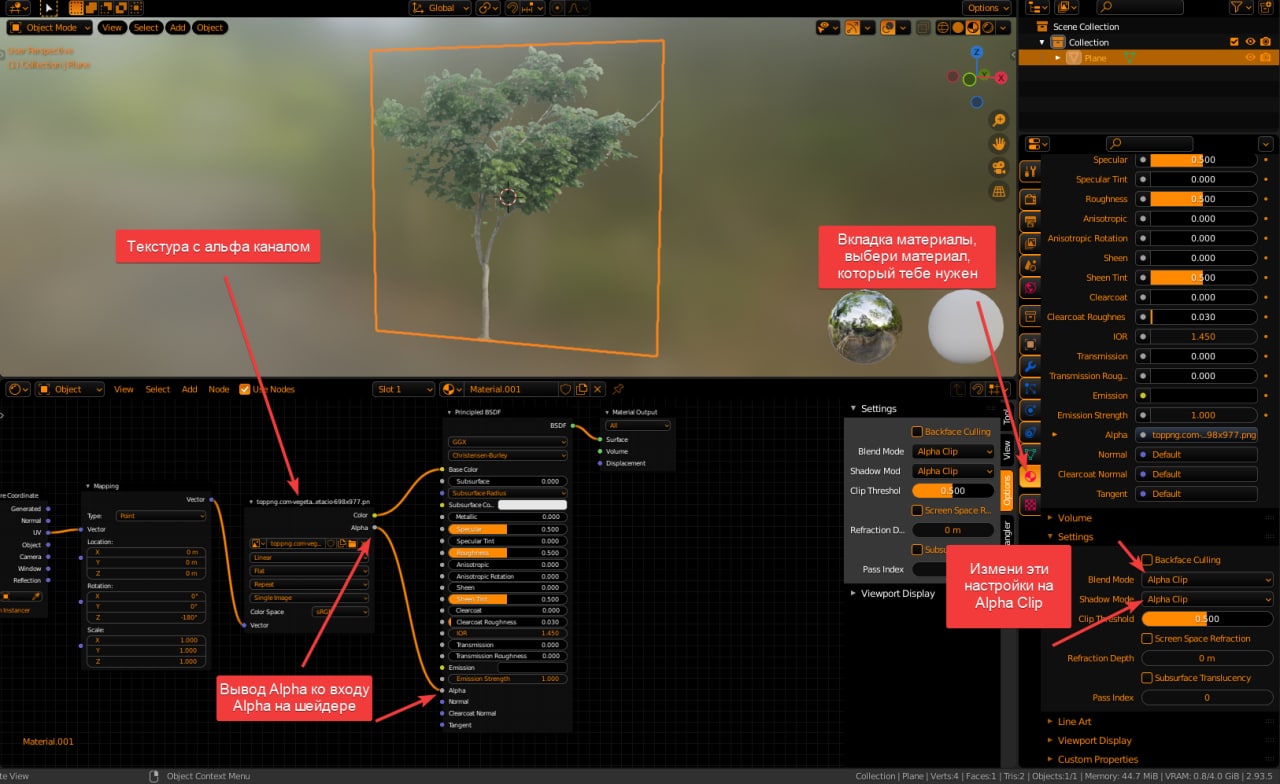This screenshot has height=784, width=1280.
Task: Open node editor Add menu
Action: tap(189, 389)
